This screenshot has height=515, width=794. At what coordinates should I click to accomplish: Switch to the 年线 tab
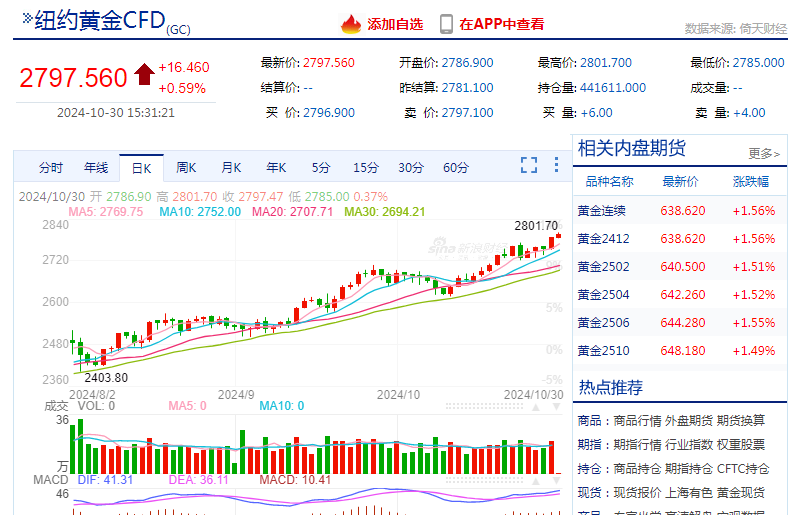click(x=96, y=168)
